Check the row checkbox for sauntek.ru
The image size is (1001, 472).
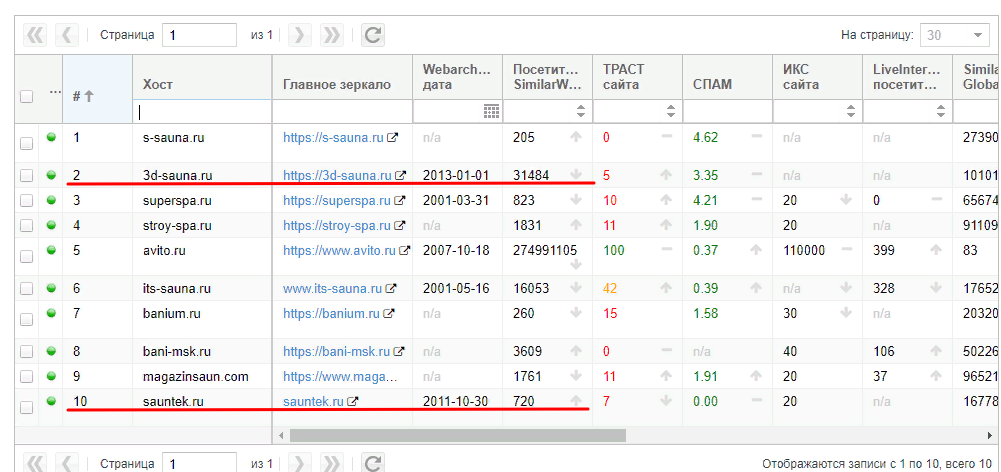[26, 407]
